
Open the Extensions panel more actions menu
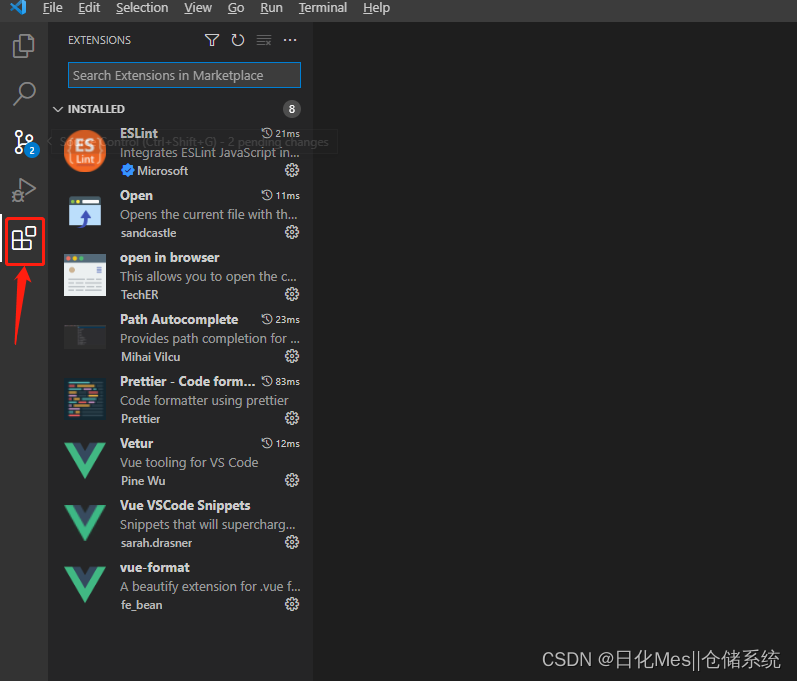pos(290,40)
